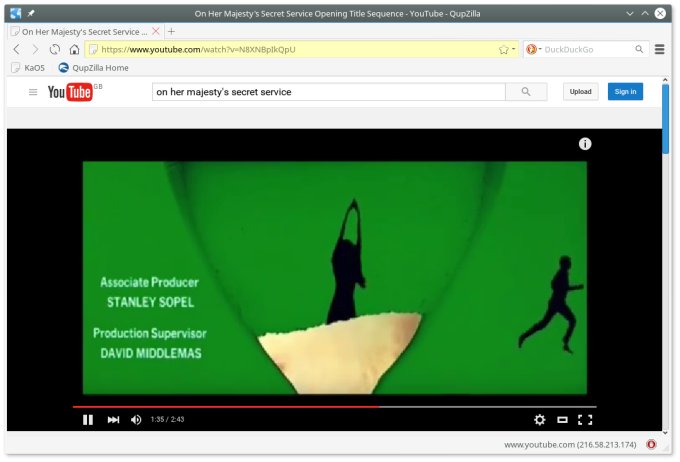The width and height of the screenshot is (680, 462).
Task: Enter fullscreen video mode
Action: [586, 420]
